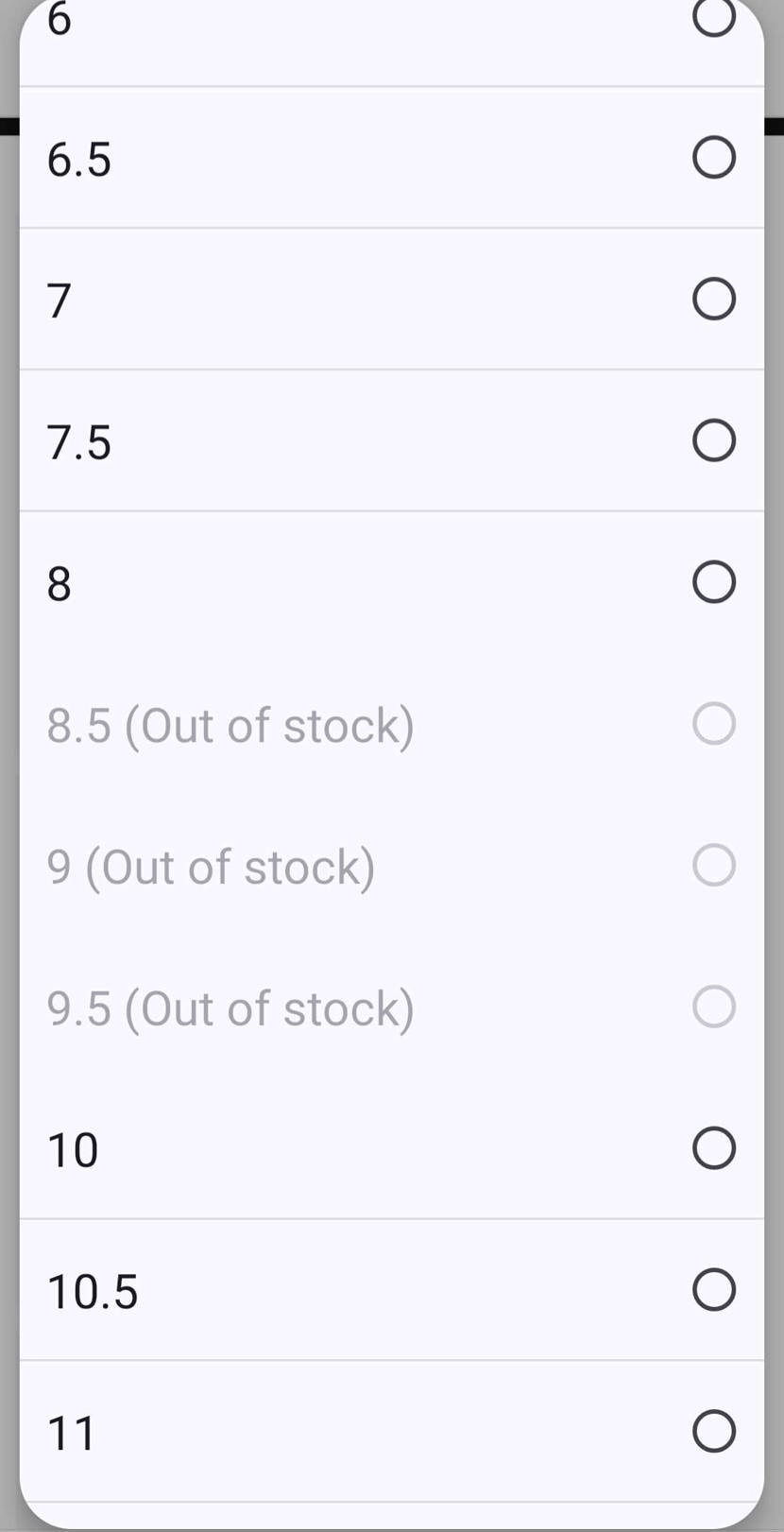Image resolution: width=784 pixels, height=1532 pixels.
Task: Tap the "6.5" size label text
Action: click(79, 159)
